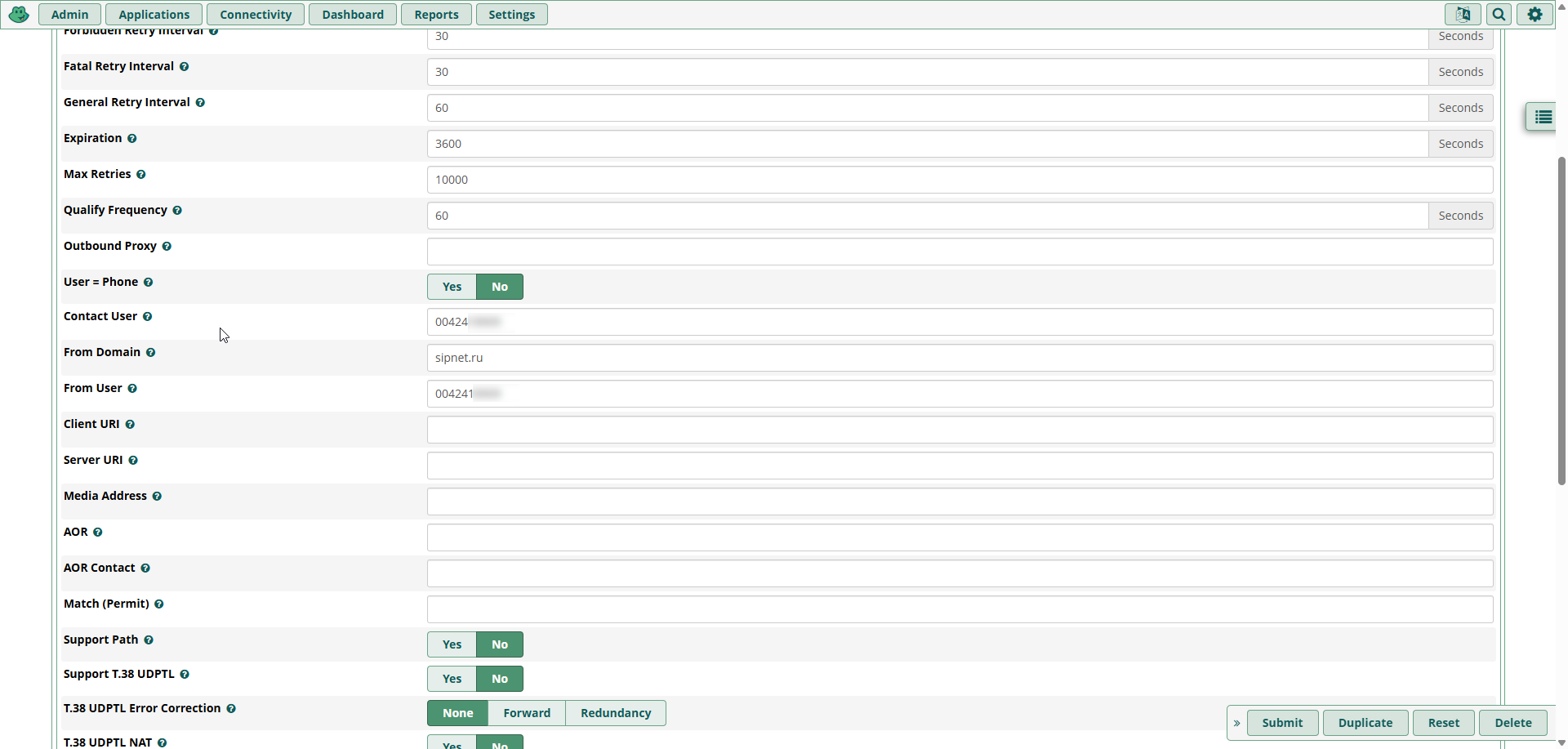Click the Reset button
The image size is (1568, 749).
[1443, 723]
